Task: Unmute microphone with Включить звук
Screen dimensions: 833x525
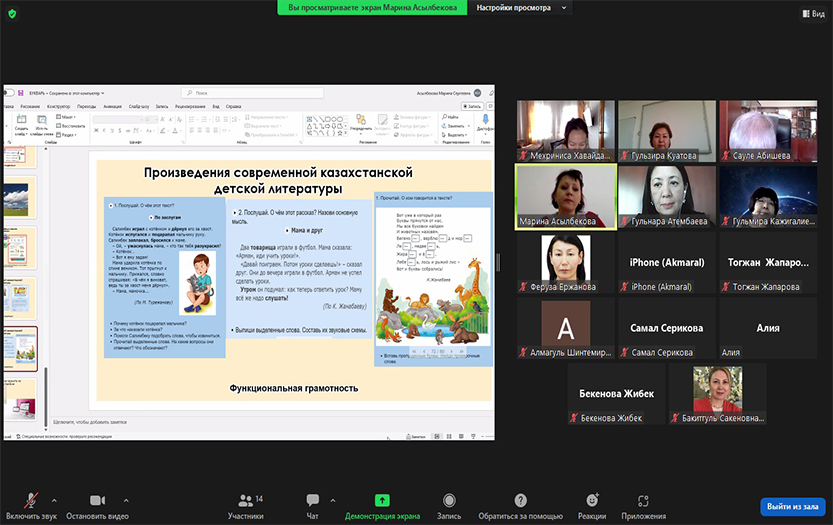Action: pos(33,501)
